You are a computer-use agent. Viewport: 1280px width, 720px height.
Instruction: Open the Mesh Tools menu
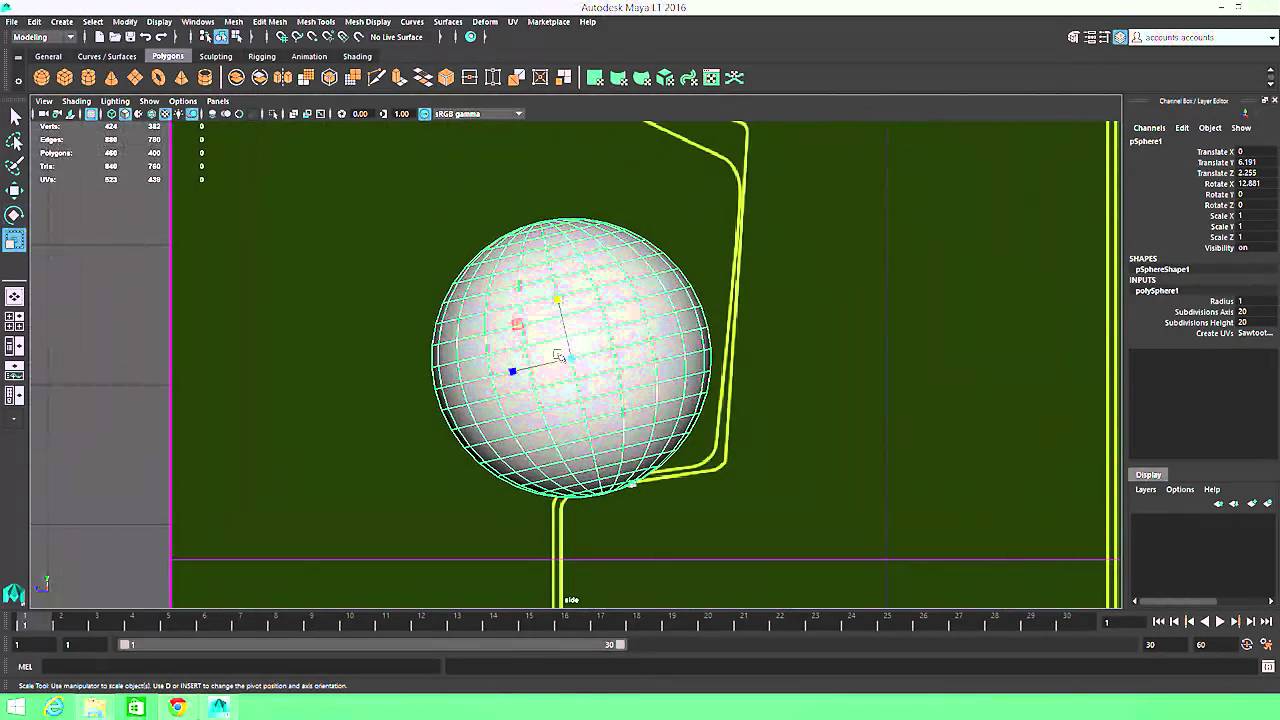click(x=315, y=21)
